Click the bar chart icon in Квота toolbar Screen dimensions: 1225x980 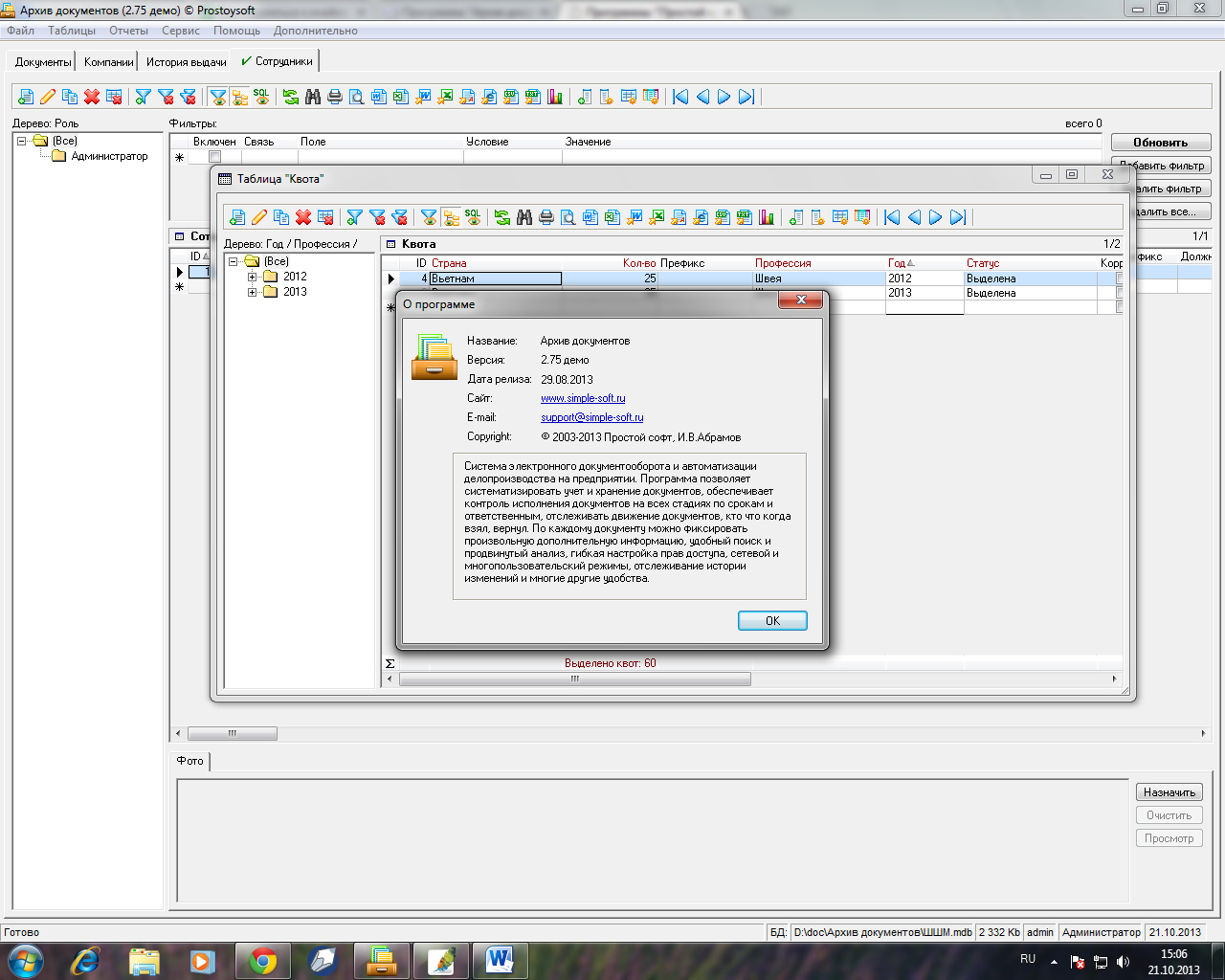pos(767,217)
